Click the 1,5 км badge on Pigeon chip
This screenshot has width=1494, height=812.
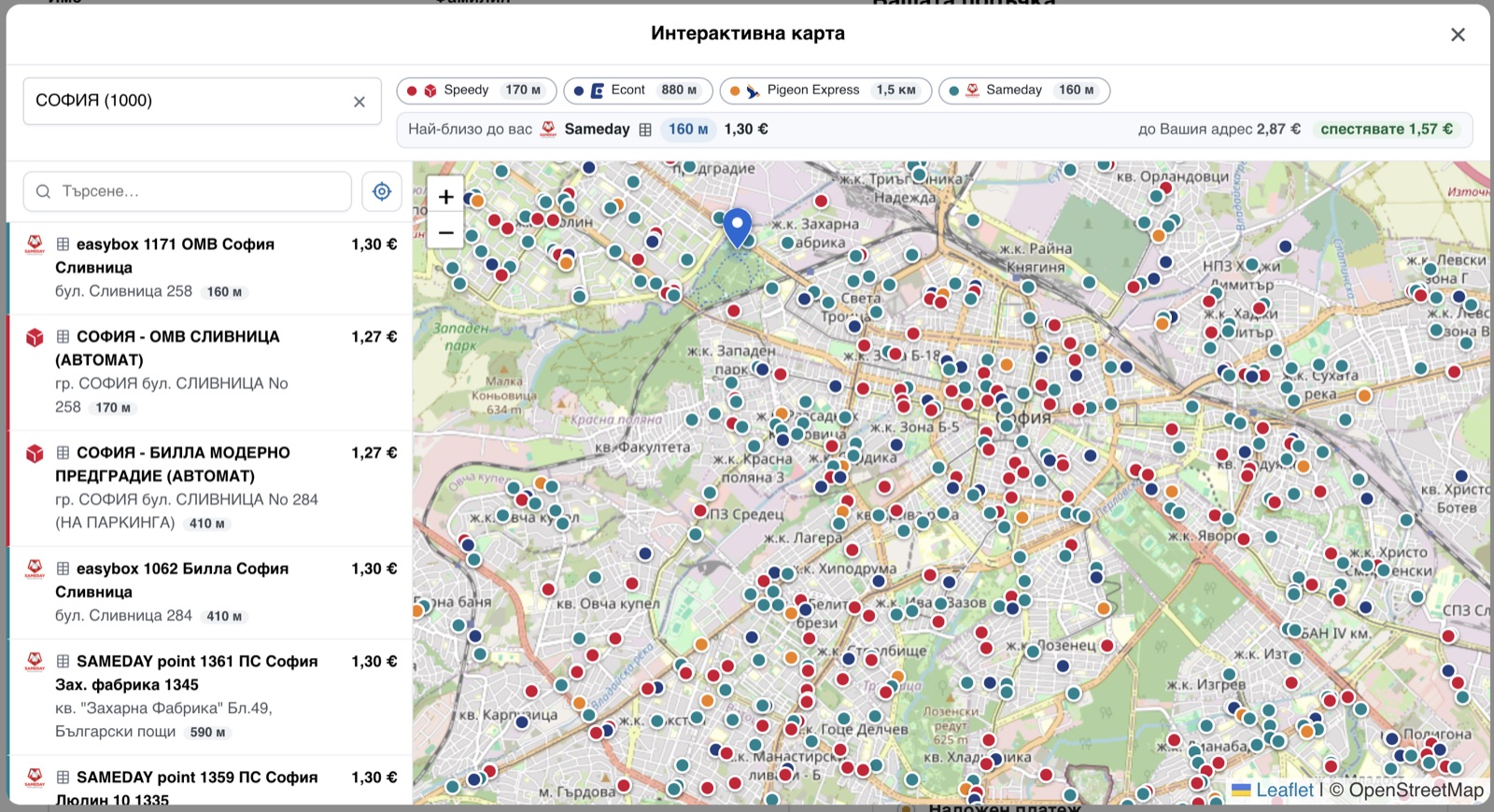[x=895, y=91]
